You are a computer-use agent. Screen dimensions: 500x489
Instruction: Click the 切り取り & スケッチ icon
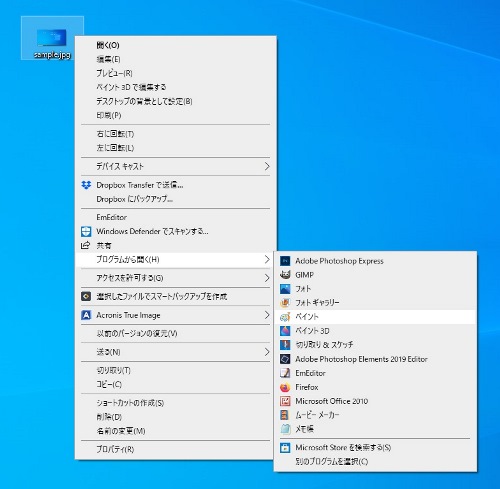coord(285,345)
